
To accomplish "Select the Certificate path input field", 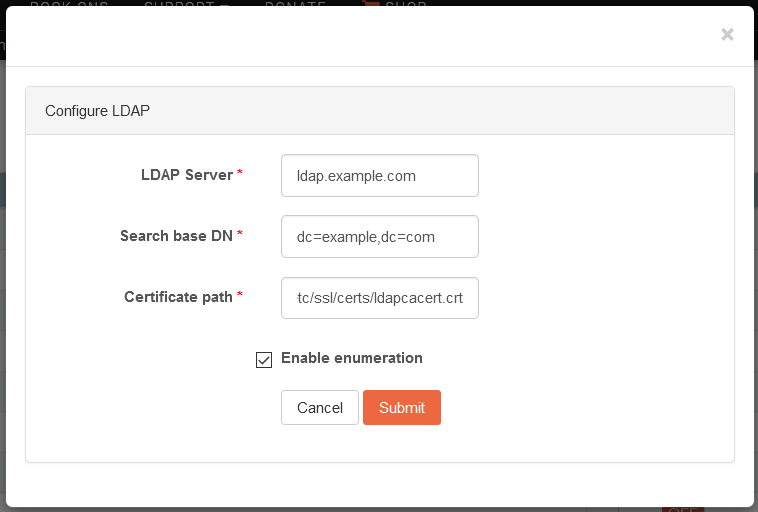I will click(380, 298).
